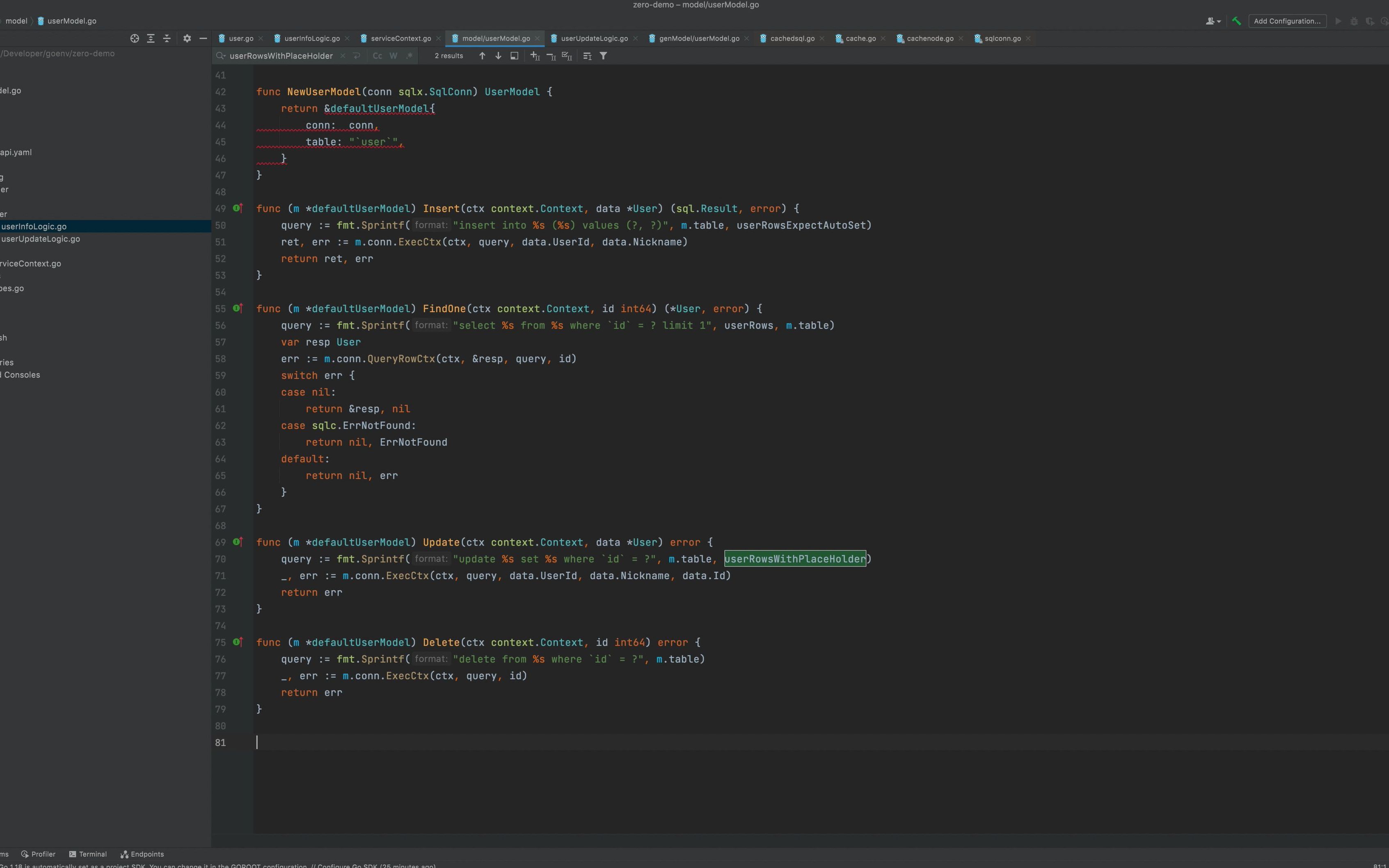Expand all in project panel
The width and height of the screenshot is (1389, 868).
click(x=151, y=39)
